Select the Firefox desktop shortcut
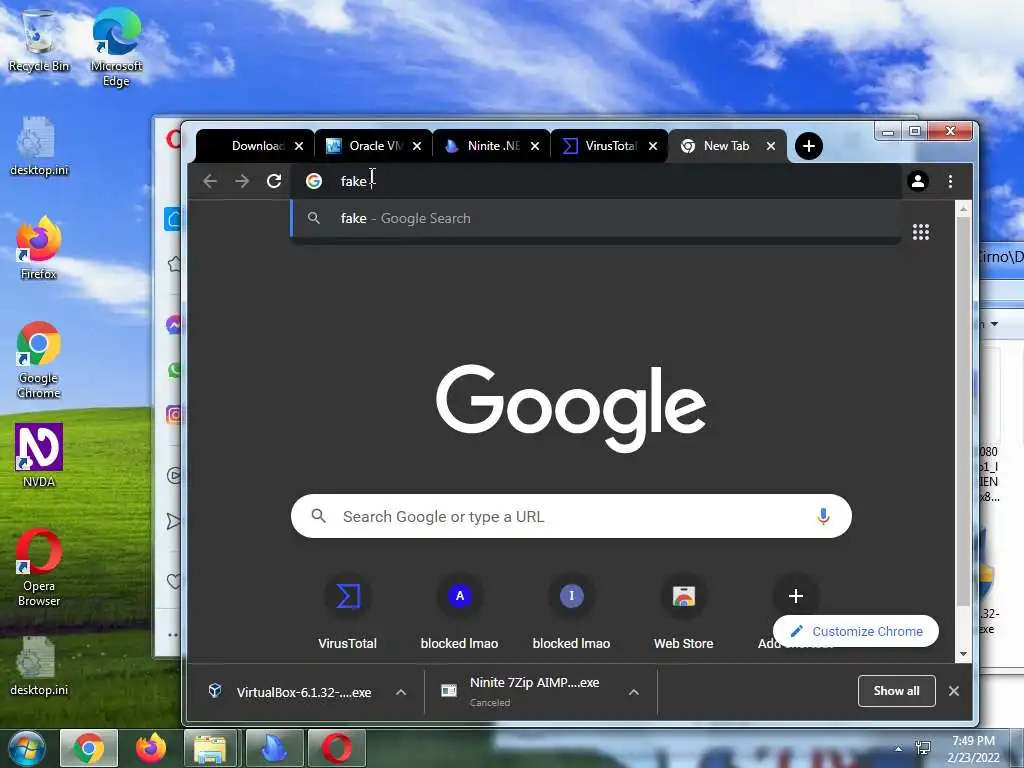1024x768 pixels. point(39,248)
